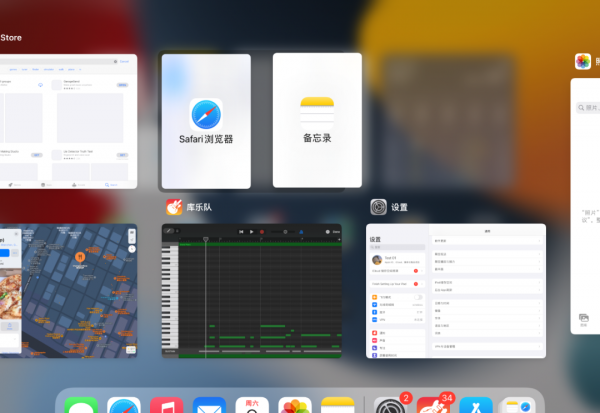Screen dimensions: 600x413
Task: Clear the App Store search field
Action: [115, 61]
